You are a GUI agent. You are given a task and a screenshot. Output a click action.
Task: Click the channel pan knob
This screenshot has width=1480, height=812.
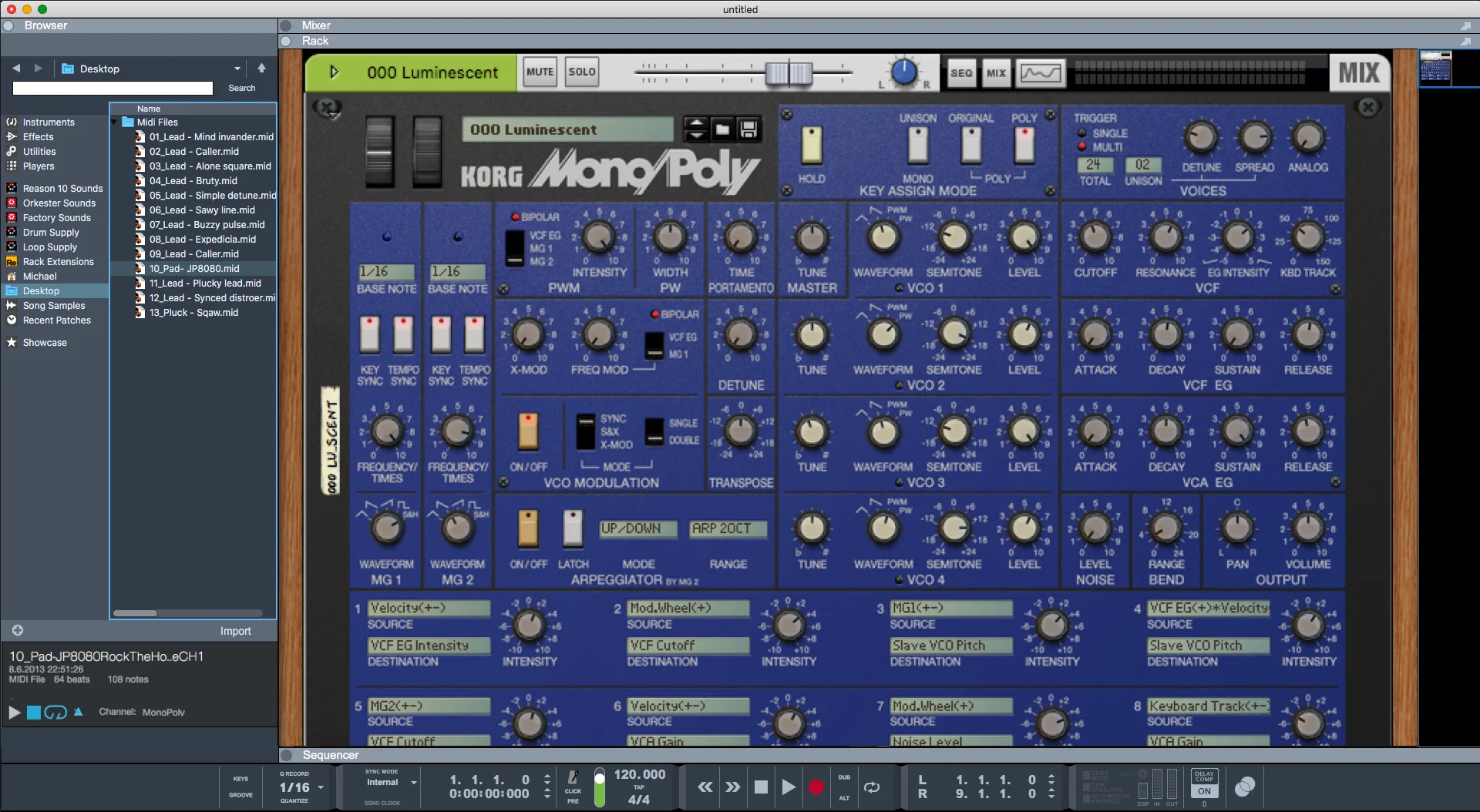click(903, 72)
